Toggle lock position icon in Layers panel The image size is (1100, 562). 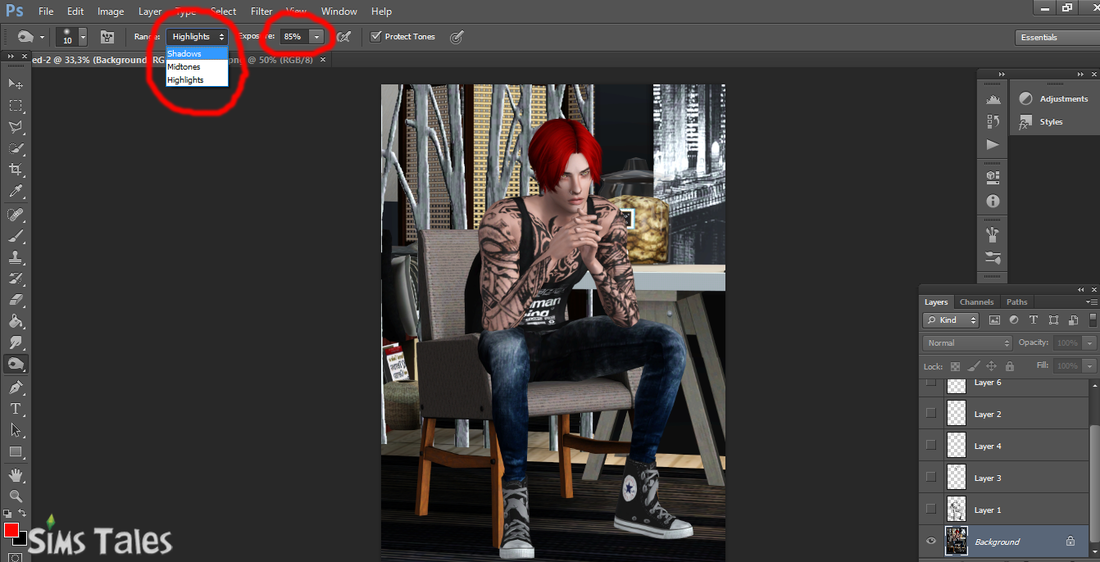click(991, 366)
